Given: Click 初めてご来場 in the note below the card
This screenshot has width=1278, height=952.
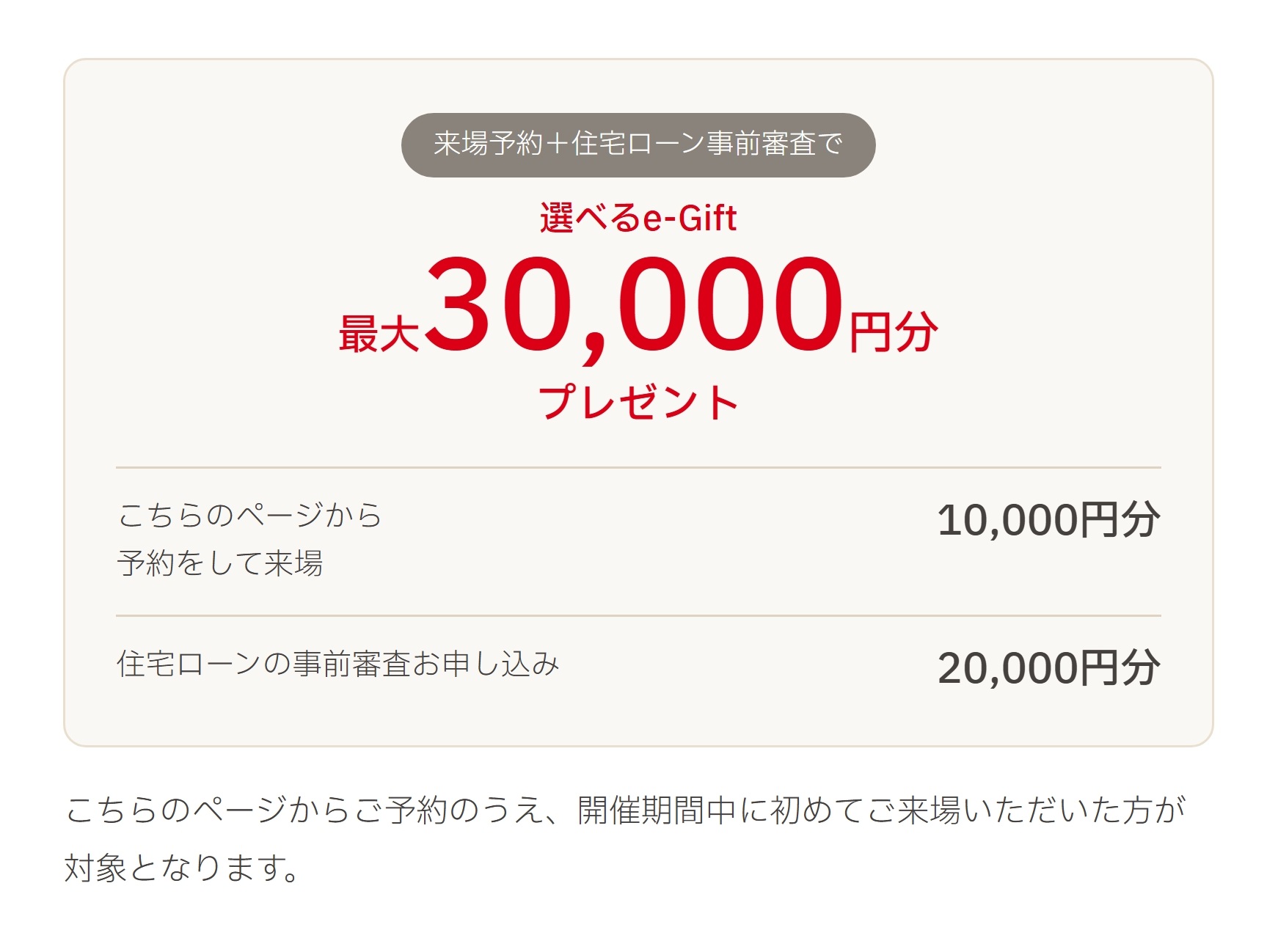Looking at the screenshot, I should tap(866, 810).
